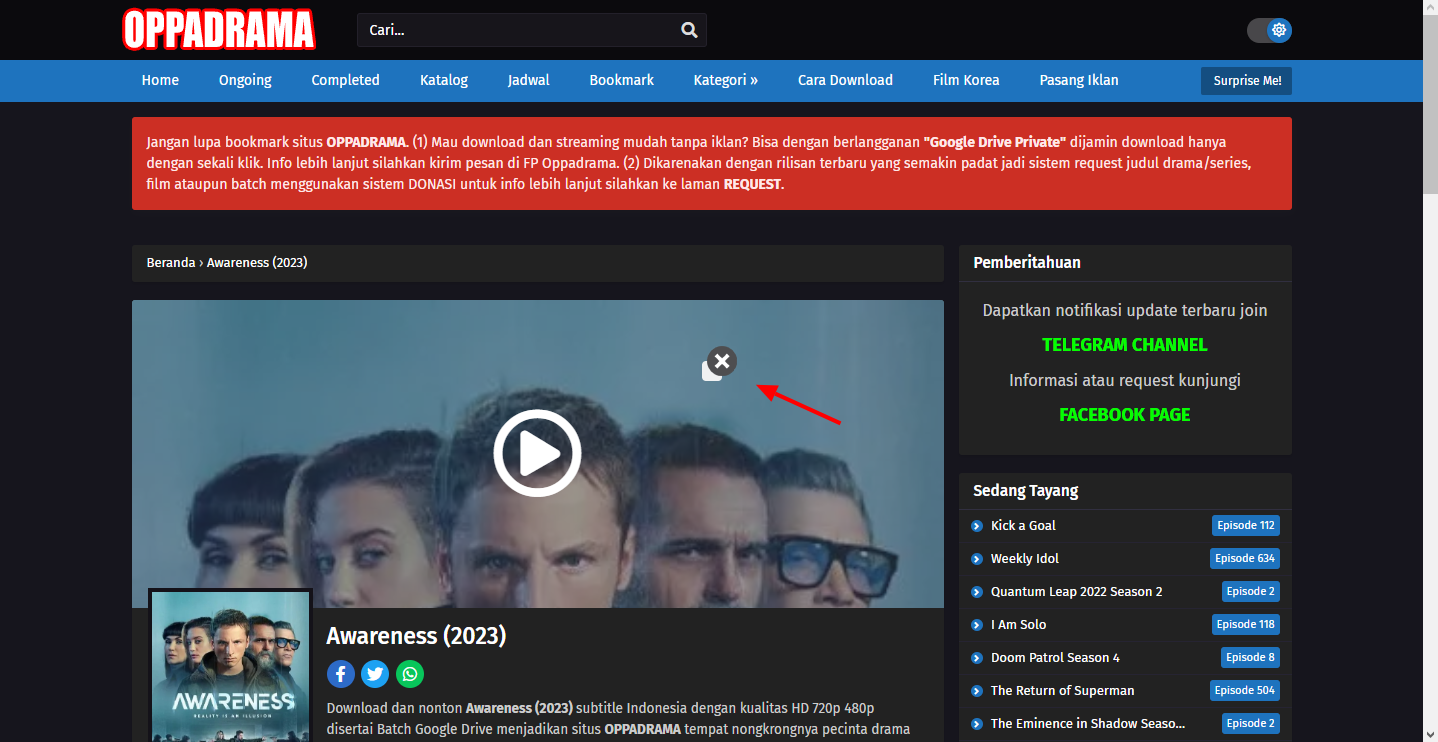Share Awareness via WhatsApp icon

(x=410, y=674)
